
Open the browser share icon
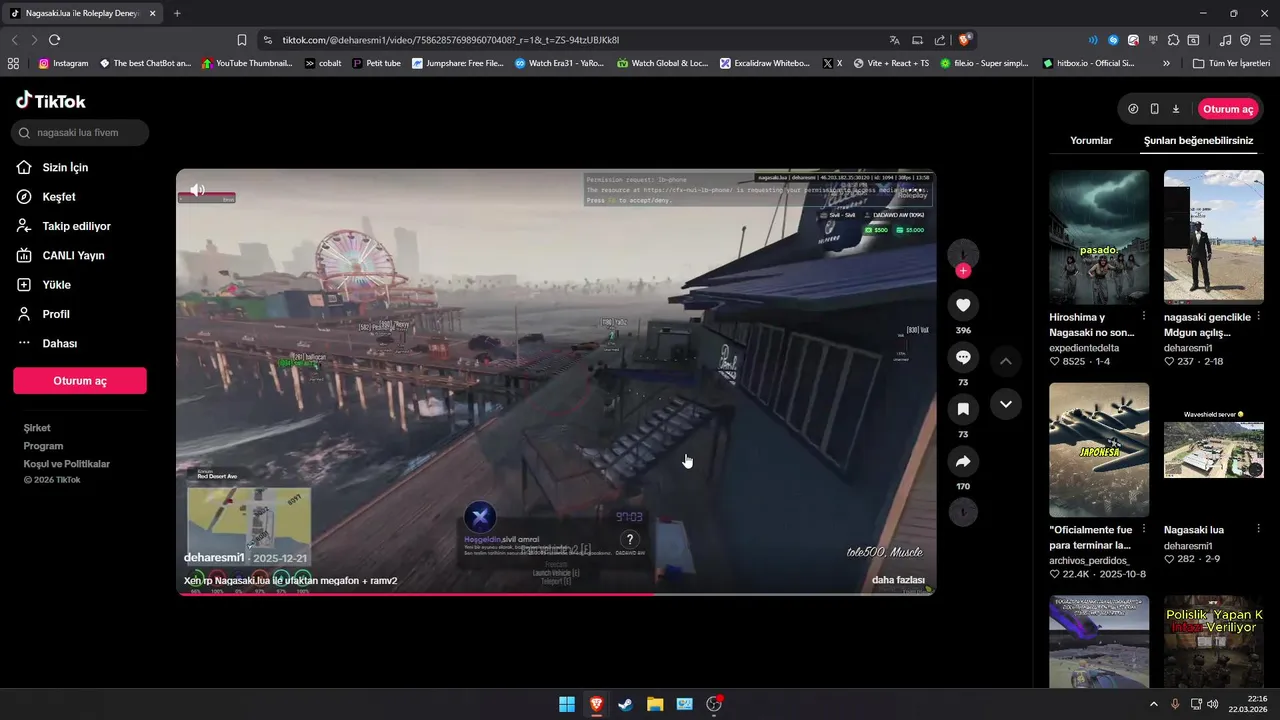coord(940,40)
